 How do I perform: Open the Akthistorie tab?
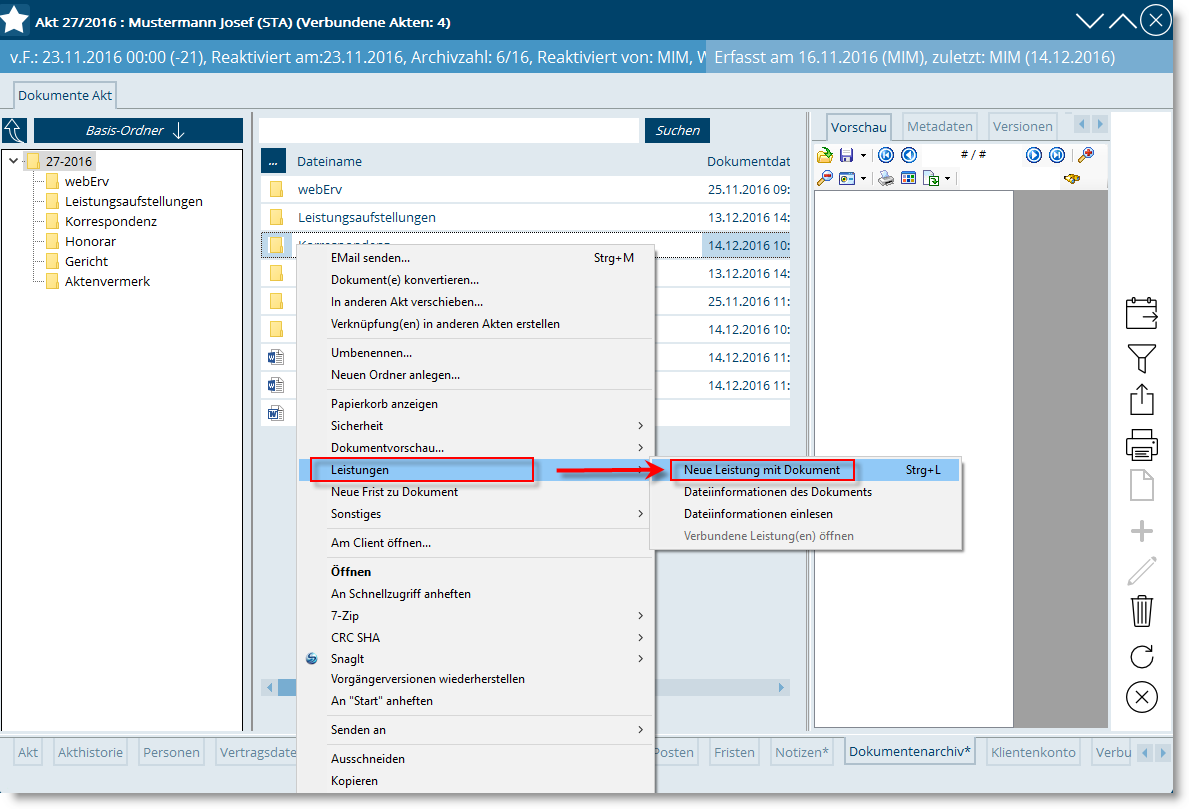pos(90,752)
